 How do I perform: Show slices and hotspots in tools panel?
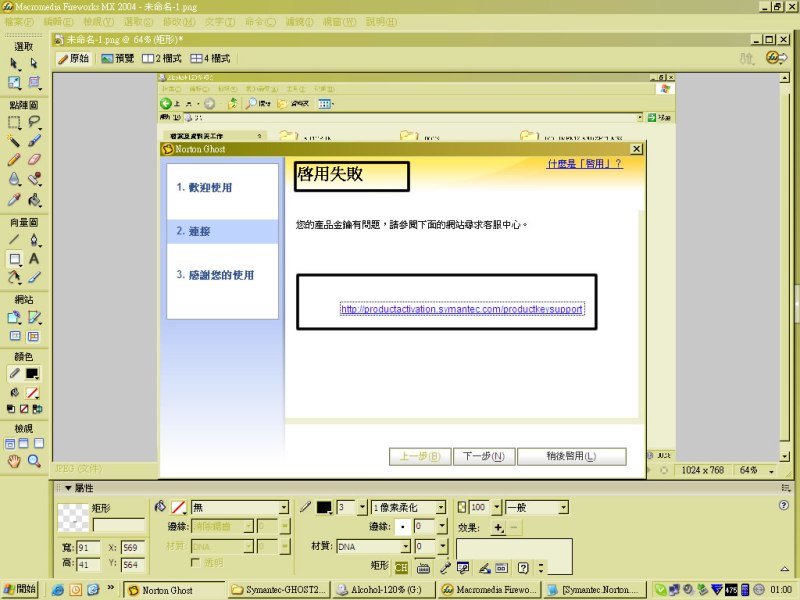pos(33,336)
